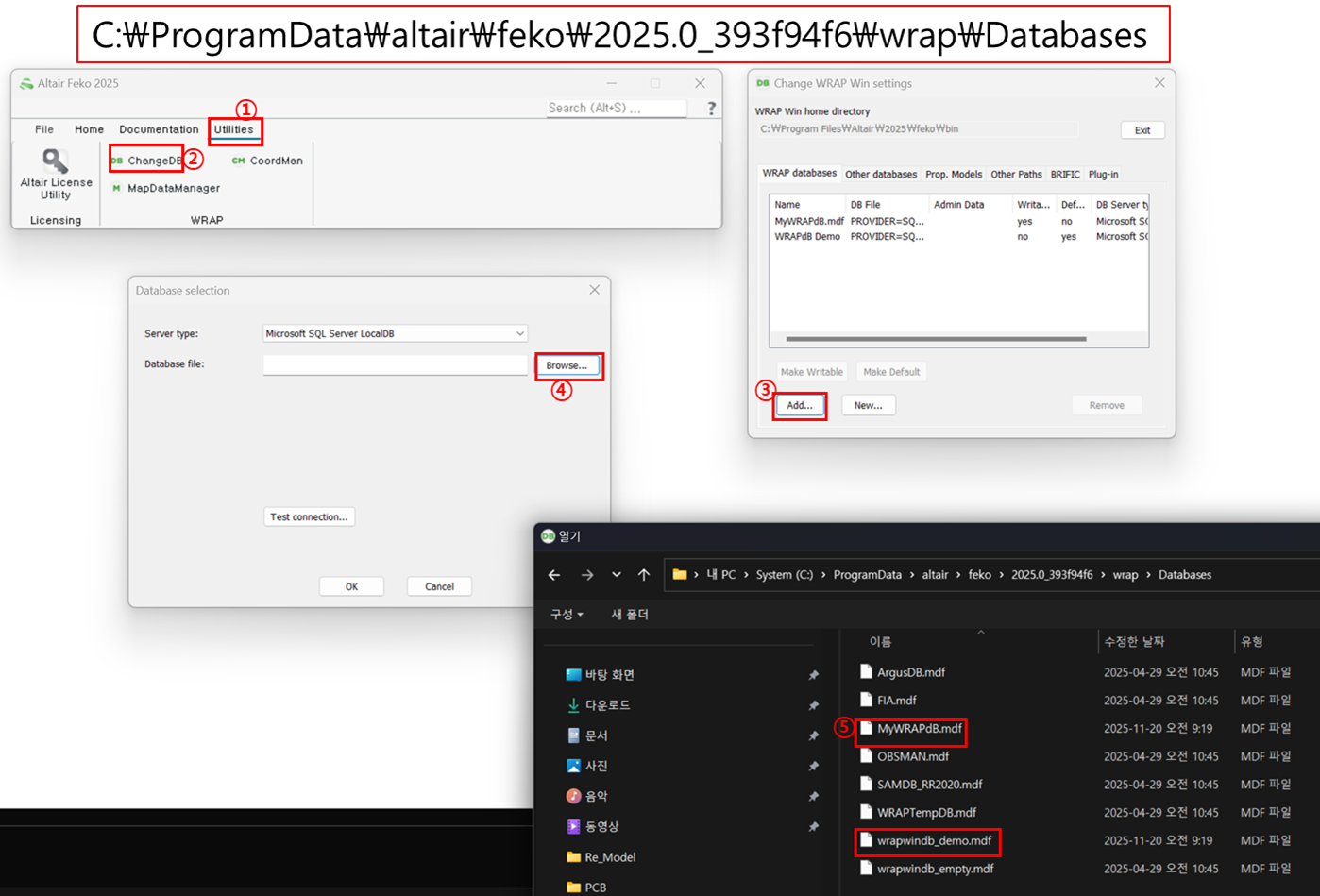Viewport: 1320px width, 896px height.
Task: Switch to the Documentation ribbon tab
Action: [159, 129]
